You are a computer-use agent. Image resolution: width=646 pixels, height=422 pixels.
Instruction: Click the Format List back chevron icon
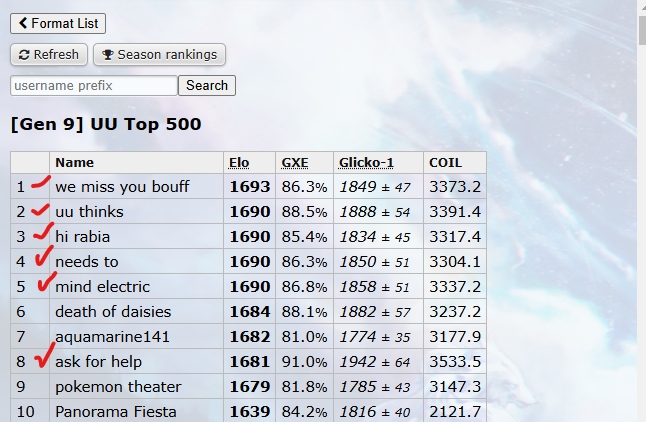coord(23,23)
